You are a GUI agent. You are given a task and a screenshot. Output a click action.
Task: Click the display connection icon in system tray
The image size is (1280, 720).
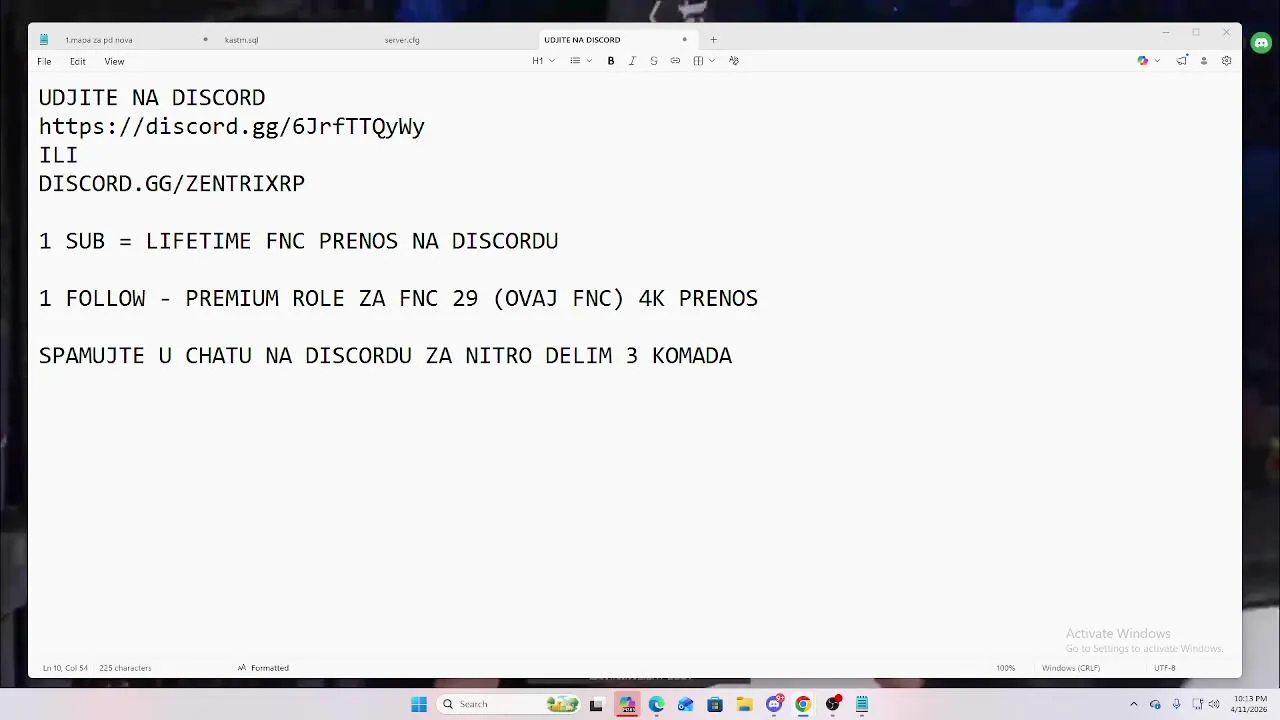click(1197, 704)
